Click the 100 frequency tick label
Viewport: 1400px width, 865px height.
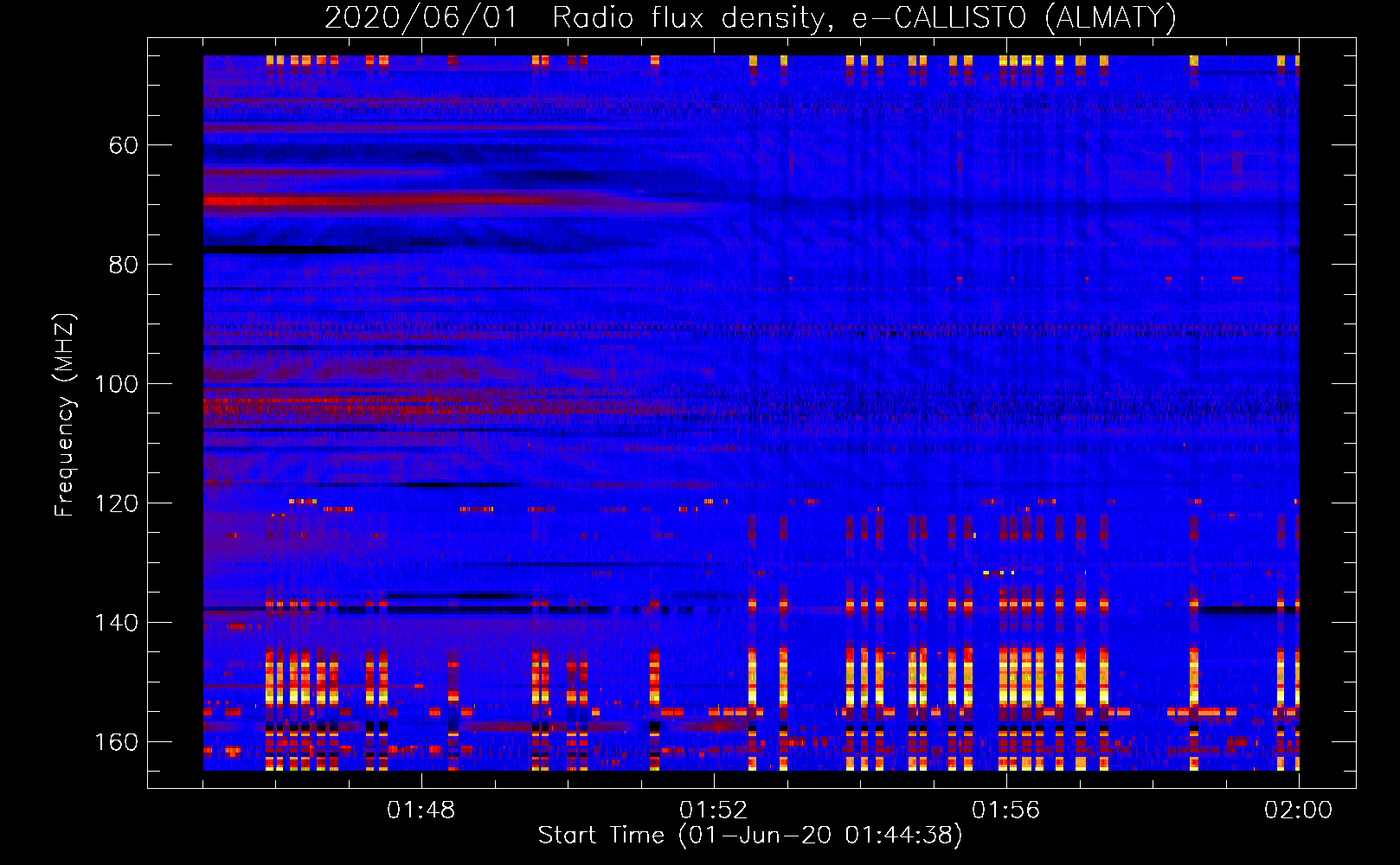tap(116, 384)
